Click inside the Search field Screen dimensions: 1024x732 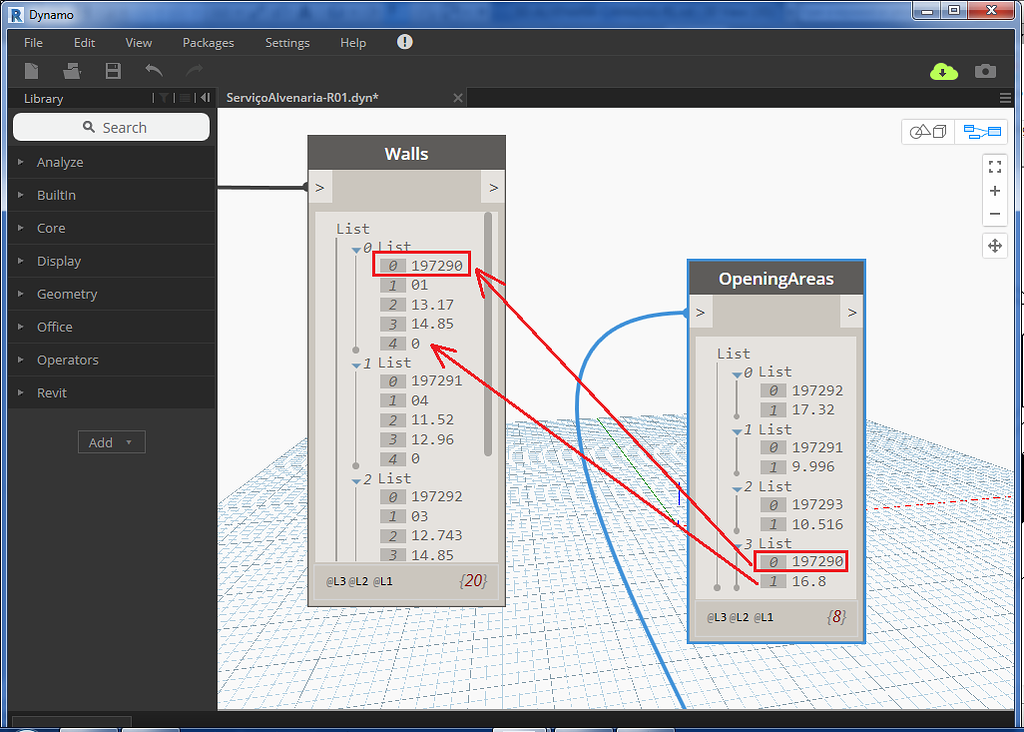[x=110, y=127]
